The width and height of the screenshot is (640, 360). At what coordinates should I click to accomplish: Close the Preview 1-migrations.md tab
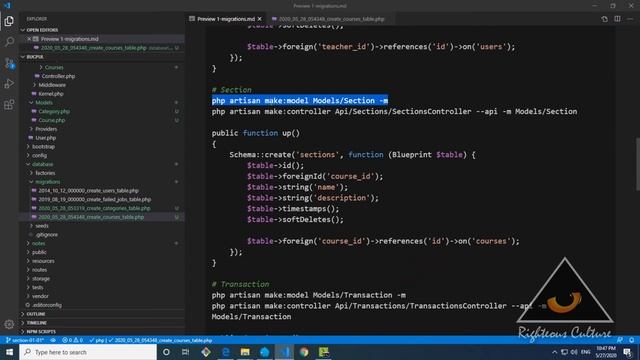260,19
